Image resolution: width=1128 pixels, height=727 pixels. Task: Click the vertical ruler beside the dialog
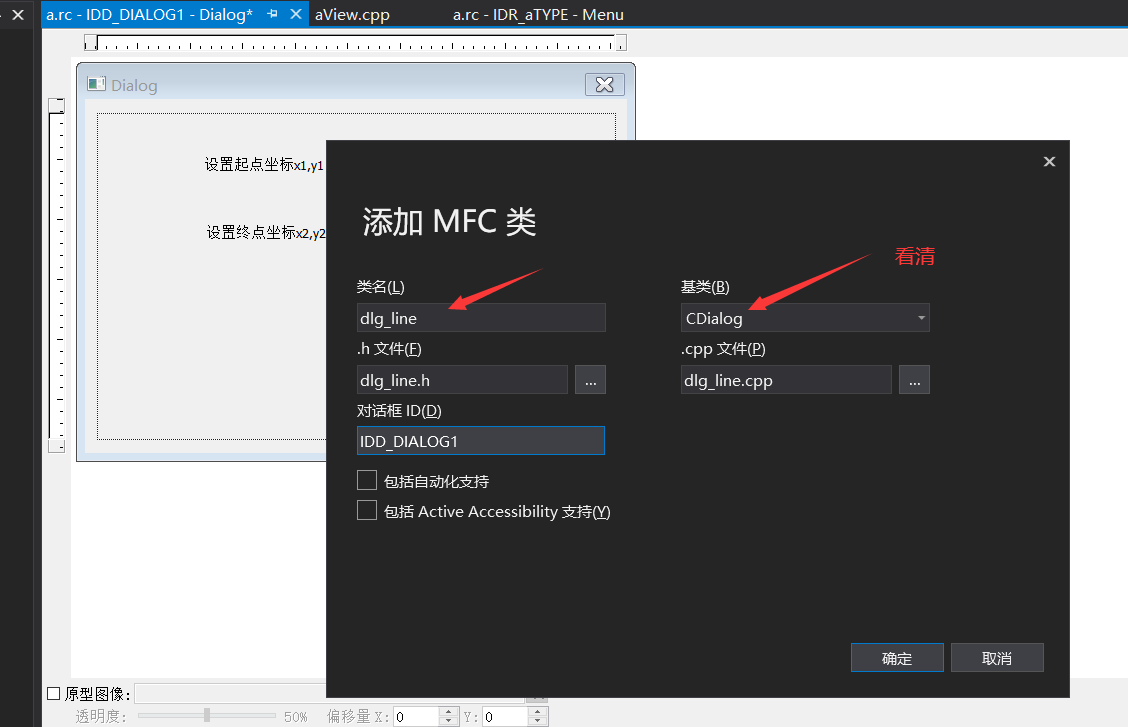tap(56, 275)
